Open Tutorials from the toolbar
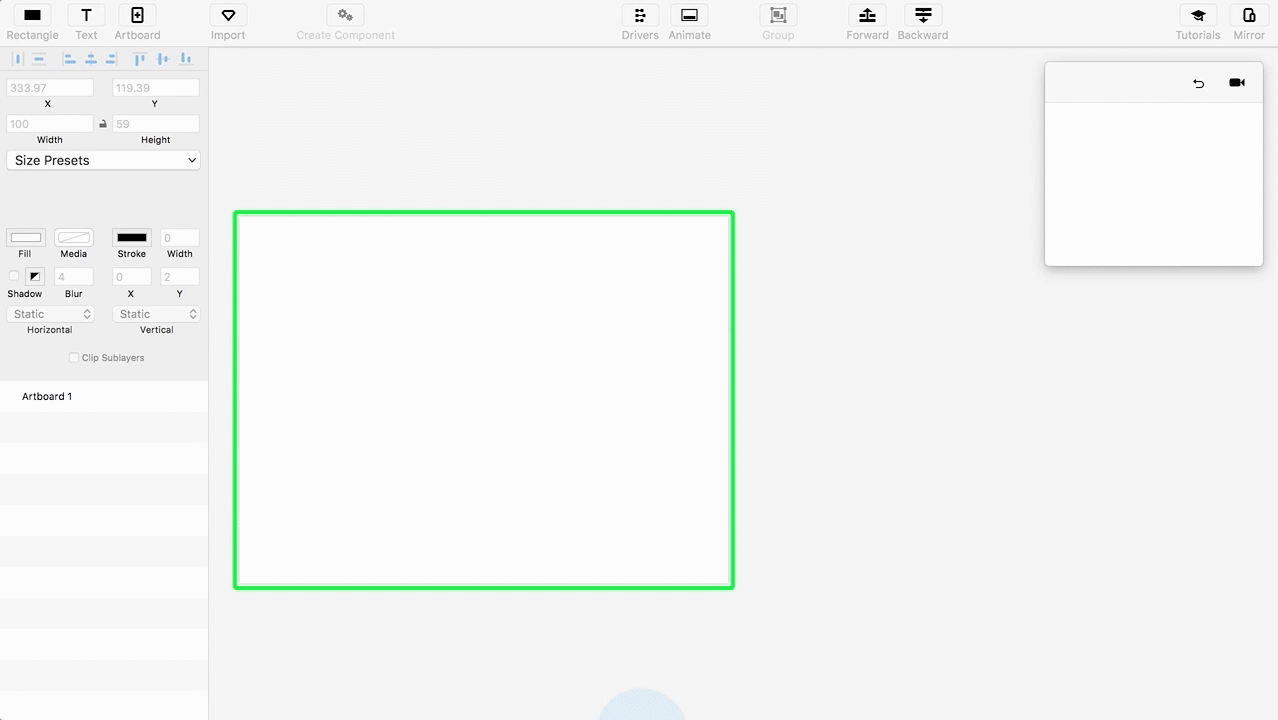The image size is (1278, 720). (1198, 15)
